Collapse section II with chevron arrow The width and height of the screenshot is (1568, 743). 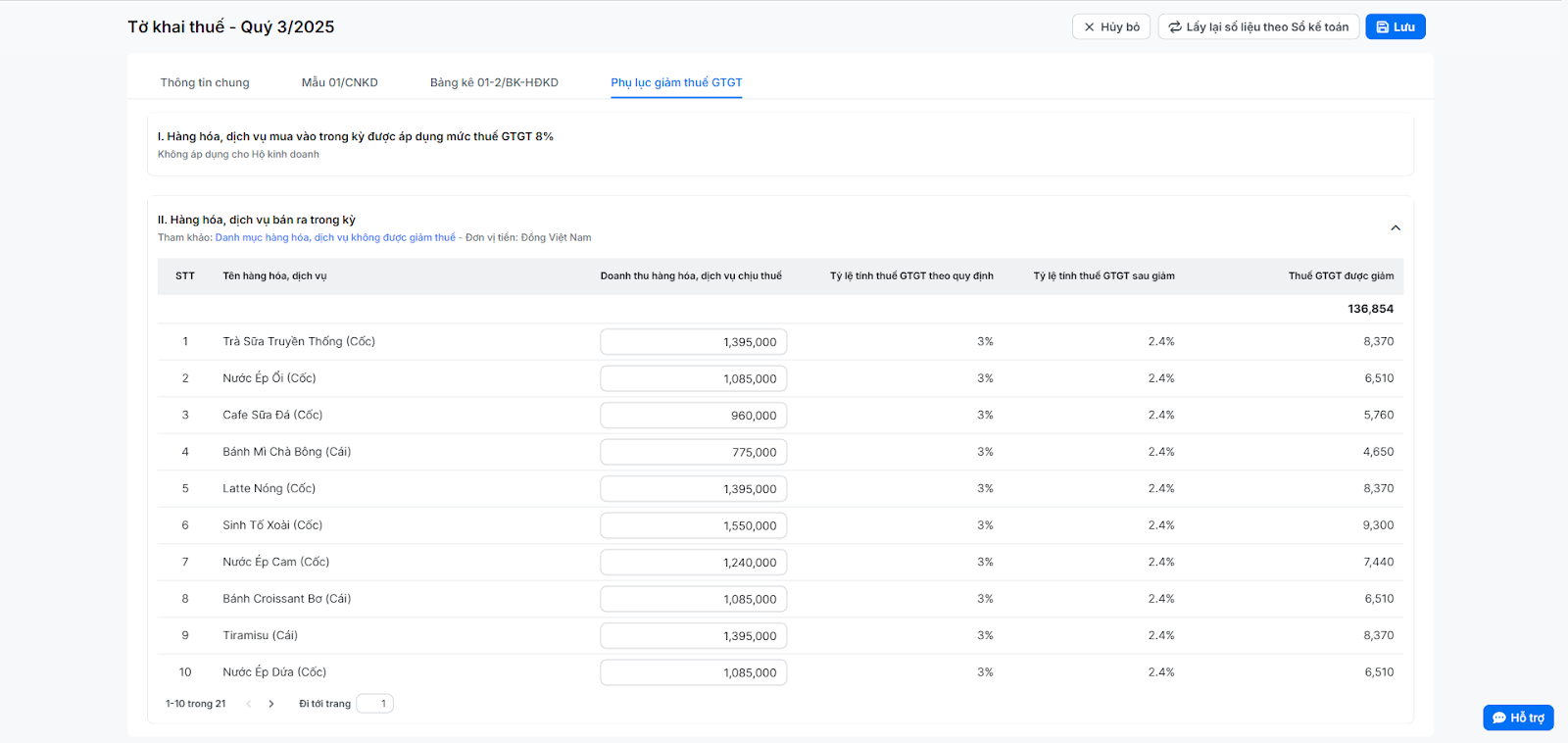click(x=1395, y=228)
